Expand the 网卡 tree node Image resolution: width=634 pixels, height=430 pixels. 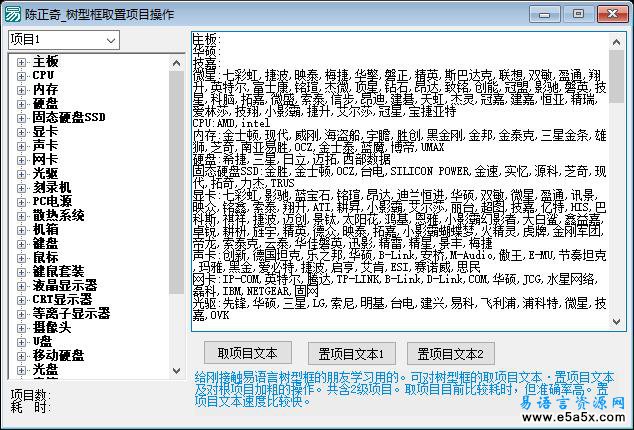tap(21, 160)
